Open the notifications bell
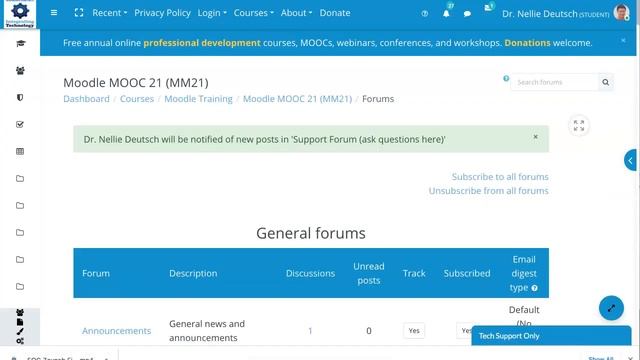640x360 pixels. coord(446,13)
